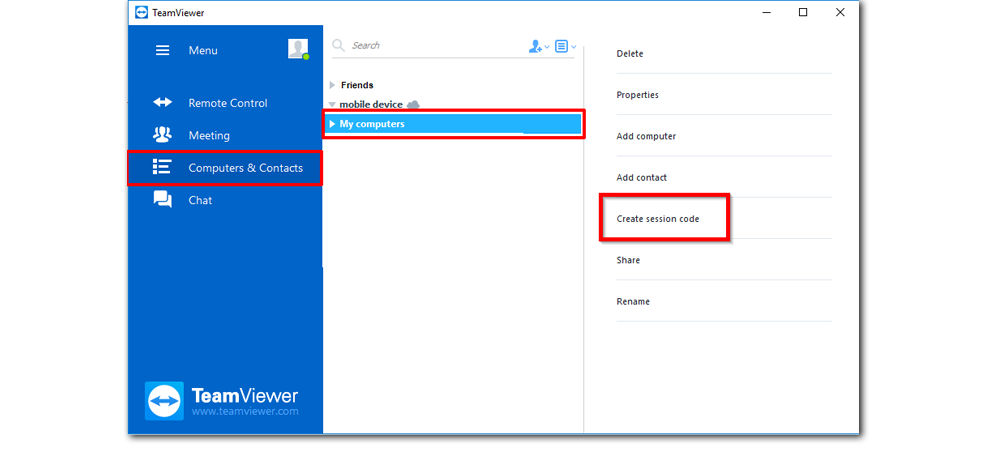Click the profile avatar picture

pyautogui.click(x=298, y=49)
